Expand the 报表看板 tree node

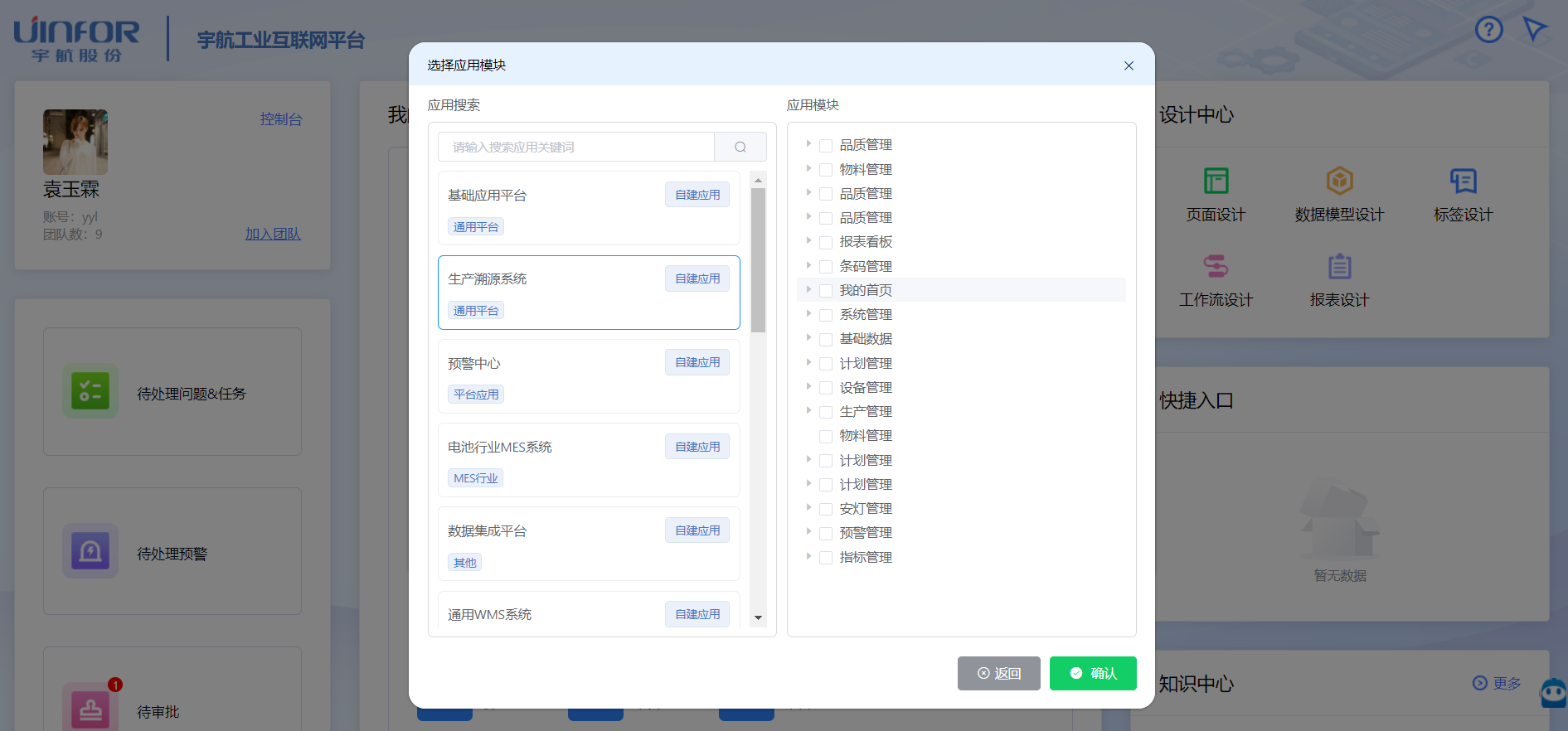[x=808, y=241]
